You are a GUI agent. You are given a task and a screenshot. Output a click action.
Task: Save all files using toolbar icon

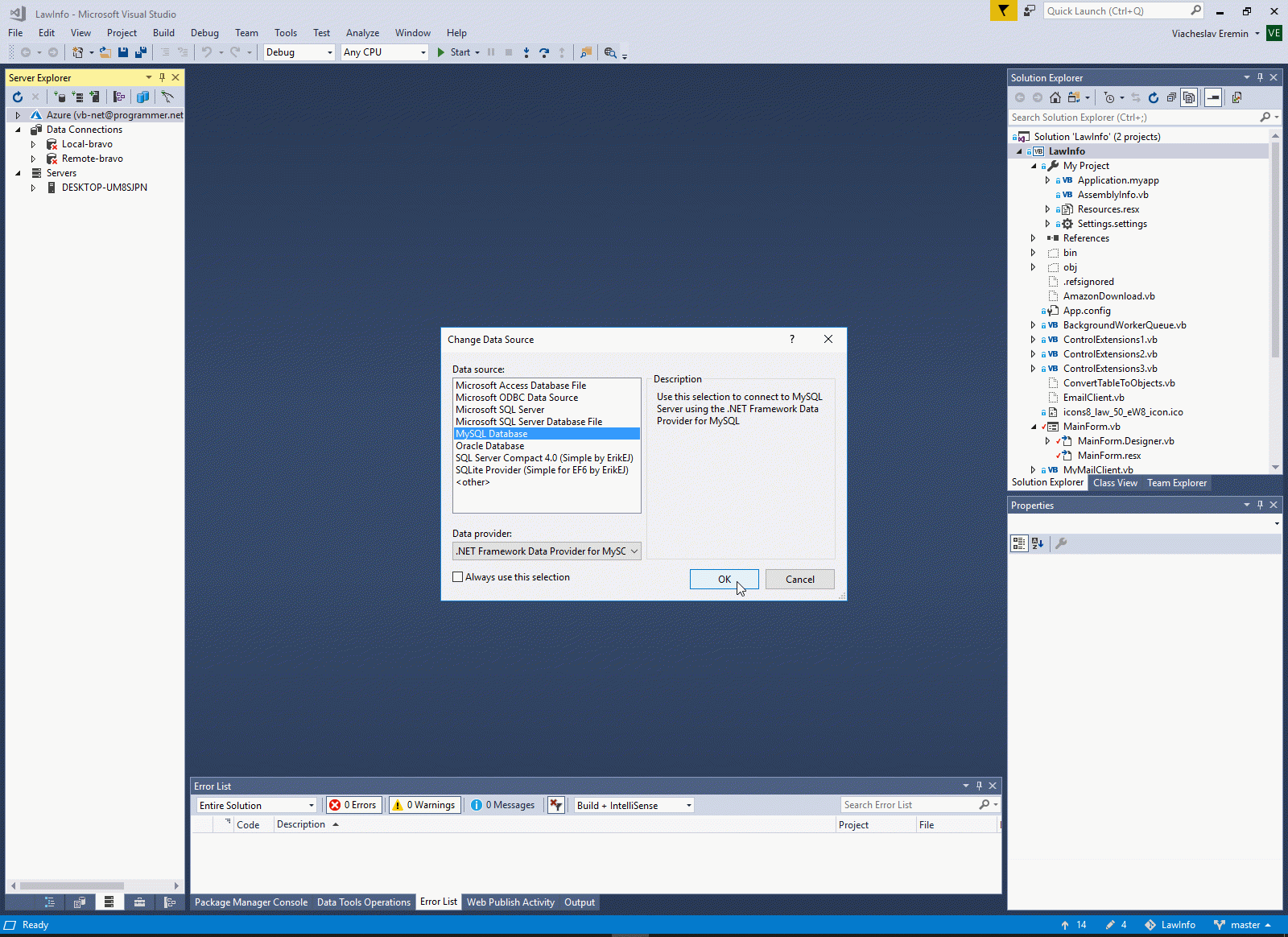click(141, 52)
